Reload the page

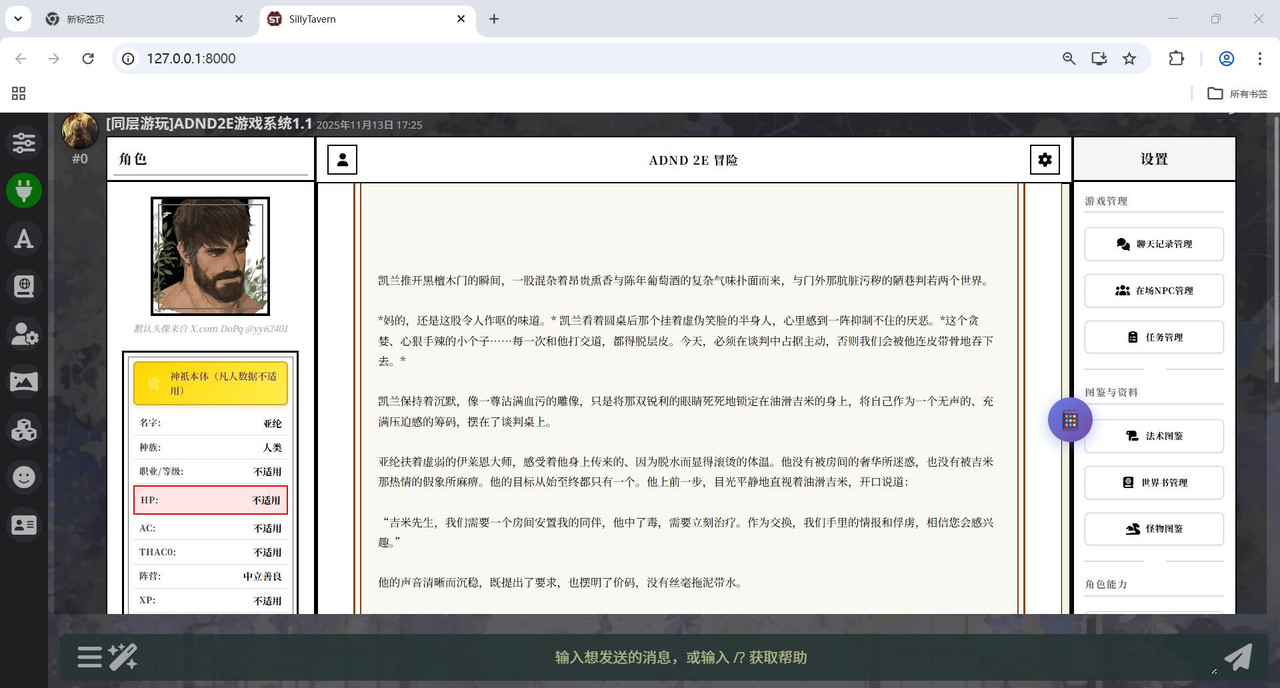(x=88, y=59)
